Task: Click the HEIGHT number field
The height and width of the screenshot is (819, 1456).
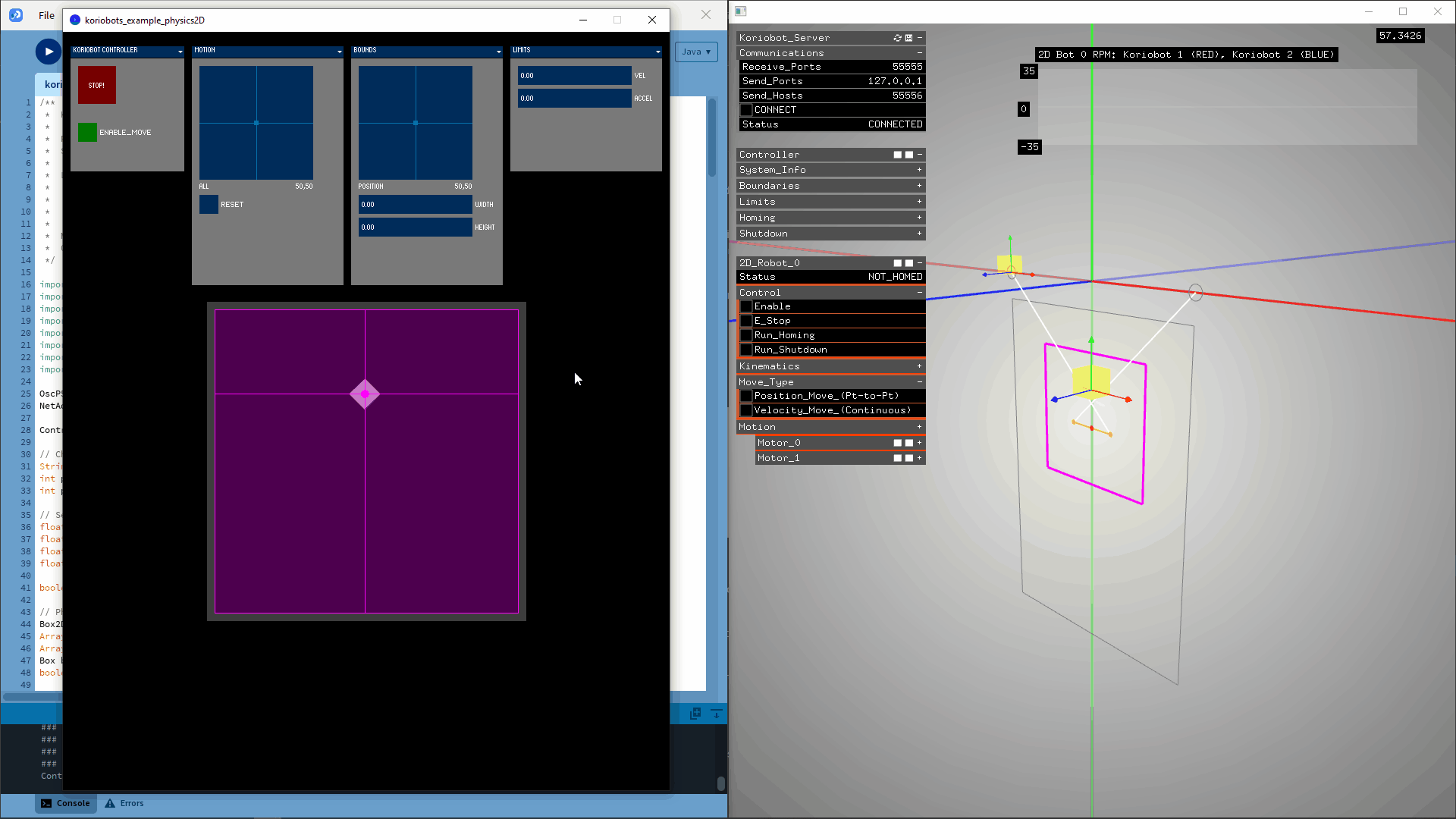Action: 416,227
